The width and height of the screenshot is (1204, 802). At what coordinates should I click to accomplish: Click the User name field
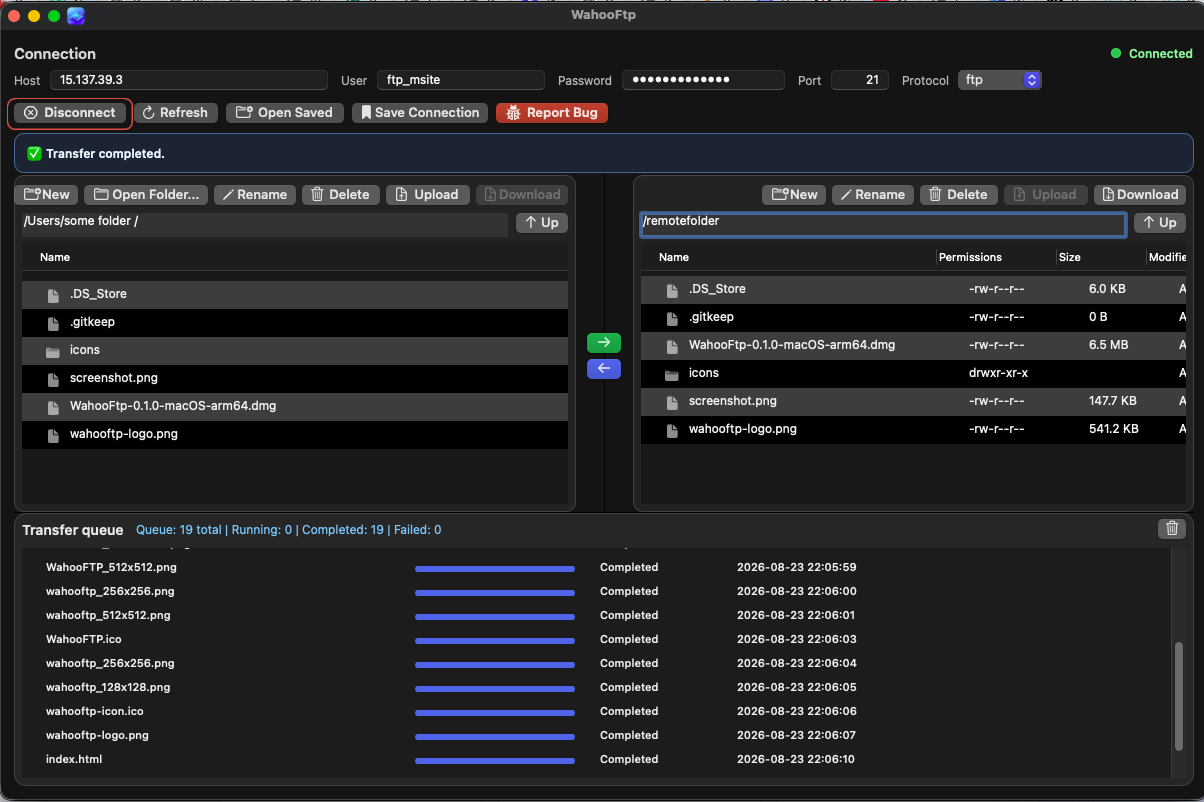pyautogui.click(x=460, y=80)
